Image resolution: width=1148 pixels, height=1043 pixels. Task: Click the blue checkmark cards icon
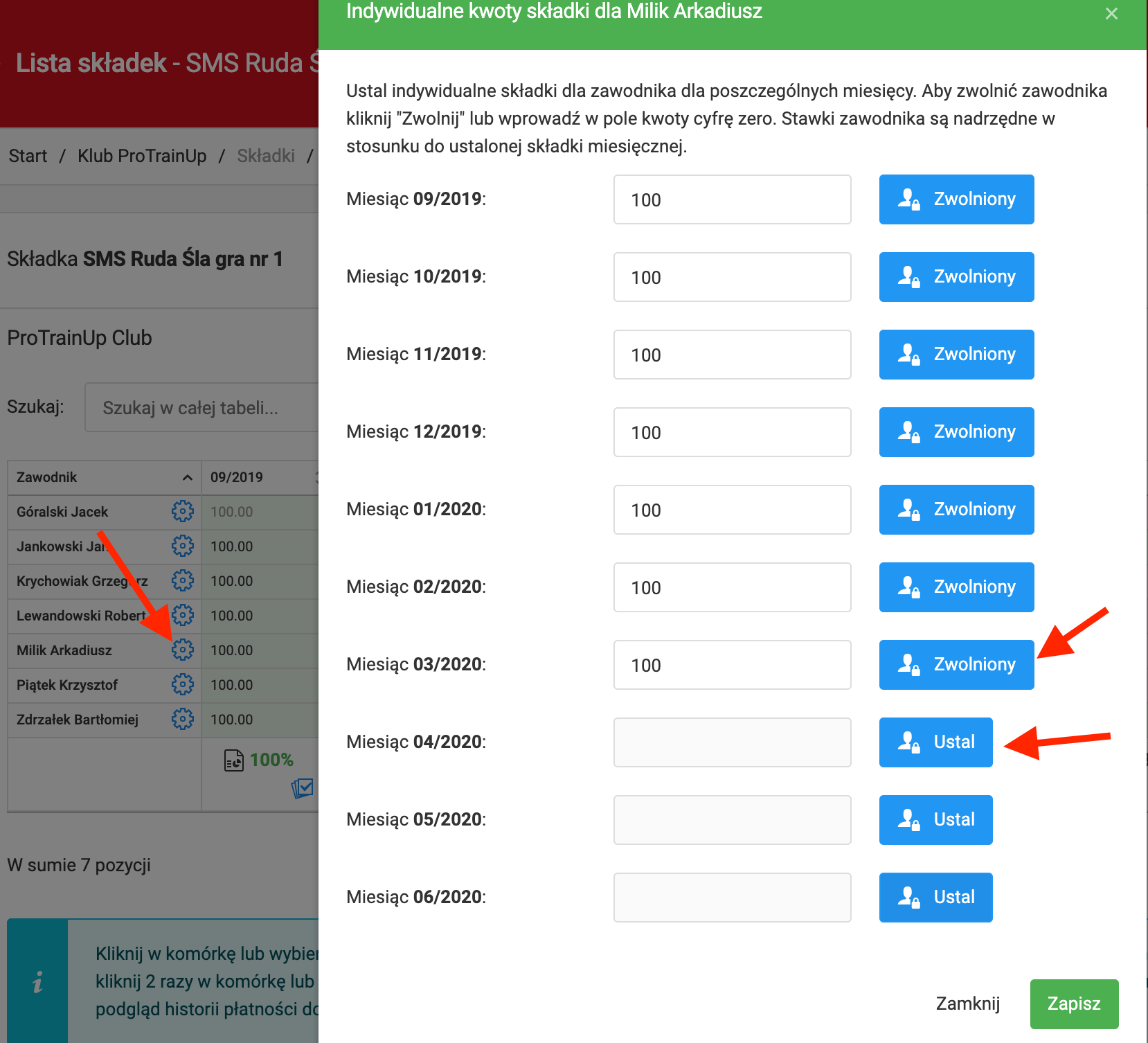tap(303, 788)
